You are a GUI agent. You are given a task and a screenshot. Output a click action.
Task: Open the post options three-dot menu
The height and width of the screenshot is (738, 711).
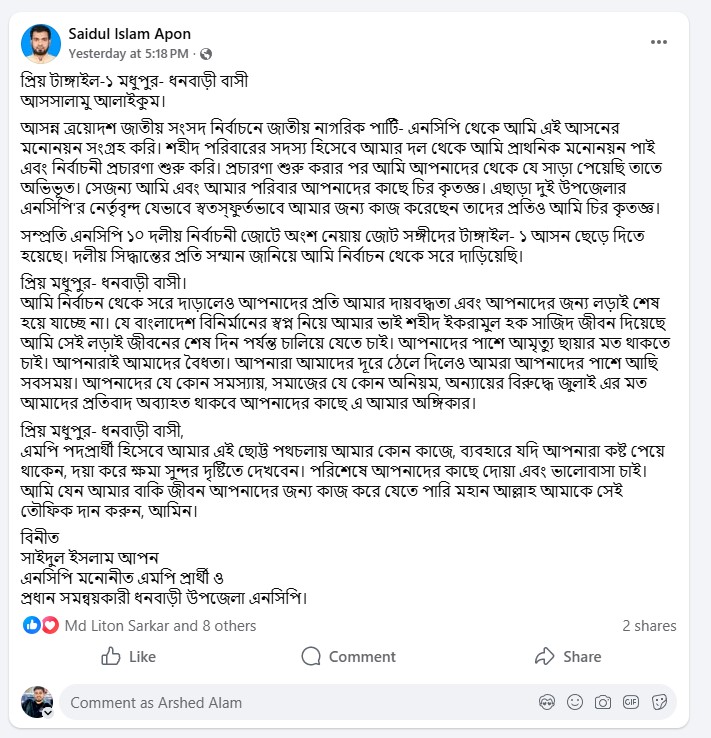tap(659, 42)
